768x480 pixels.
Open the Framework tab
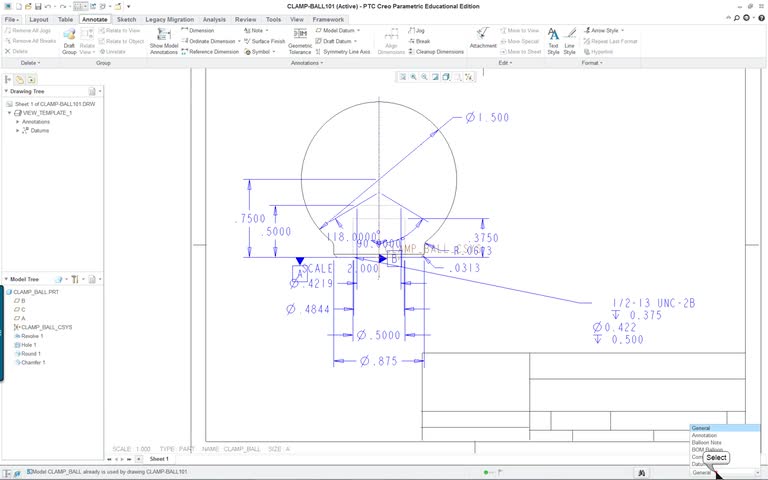328,20
